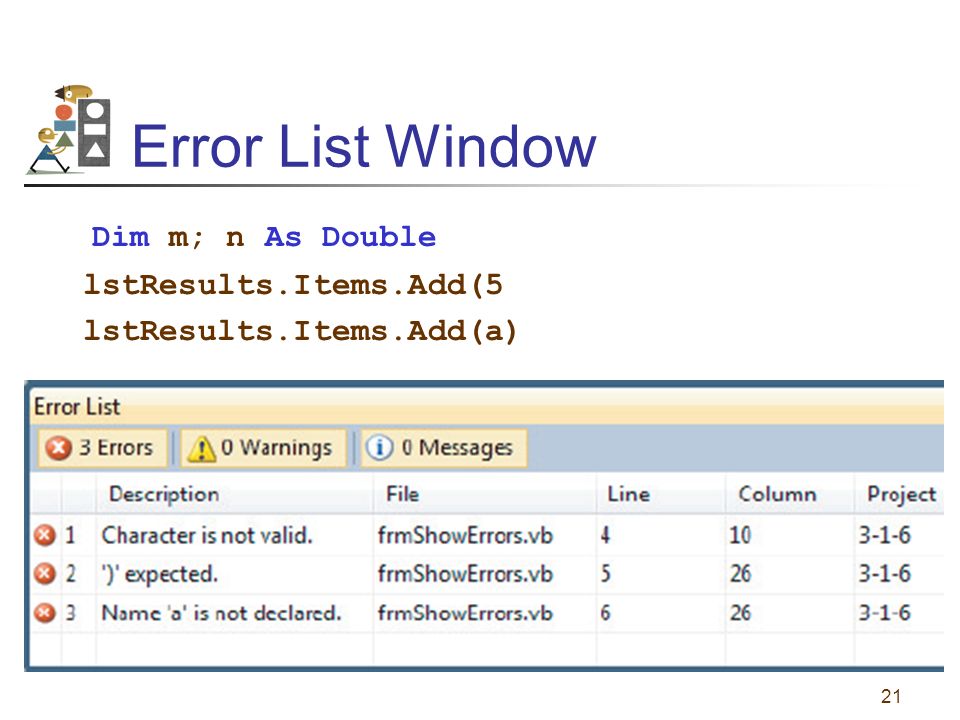Click error number 1 cell
The image size is (960, 720).
(x=70, y=535)
